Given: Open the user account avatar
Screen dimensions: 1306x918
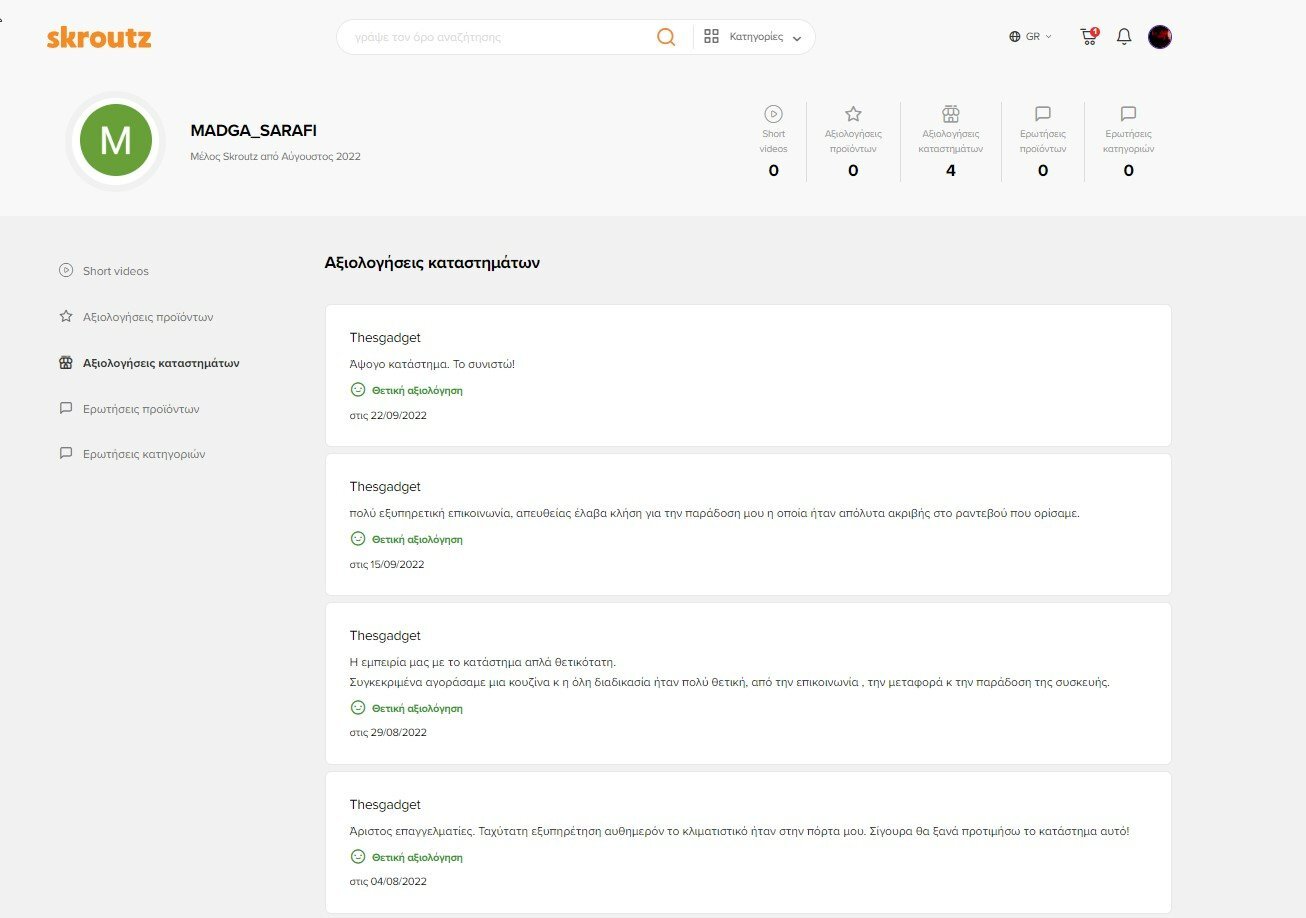Looking at the screenshot, I should pos(1160,37).
